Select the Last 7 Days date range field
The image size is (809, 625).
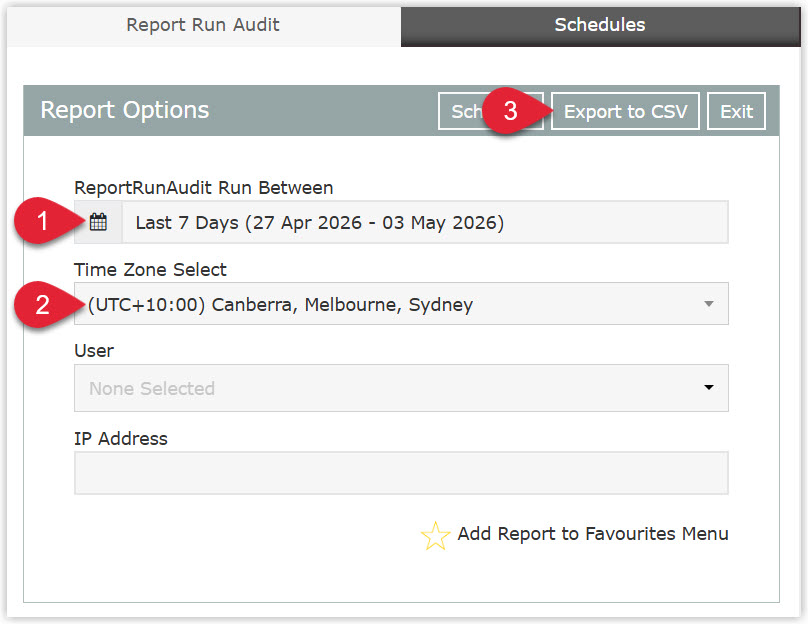[425, 222]
